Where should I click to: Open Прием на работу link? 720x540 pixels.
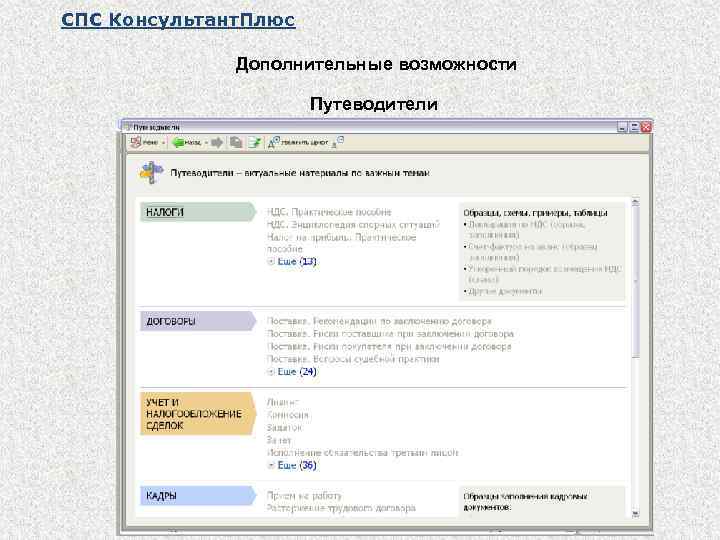tap(304, 495)
